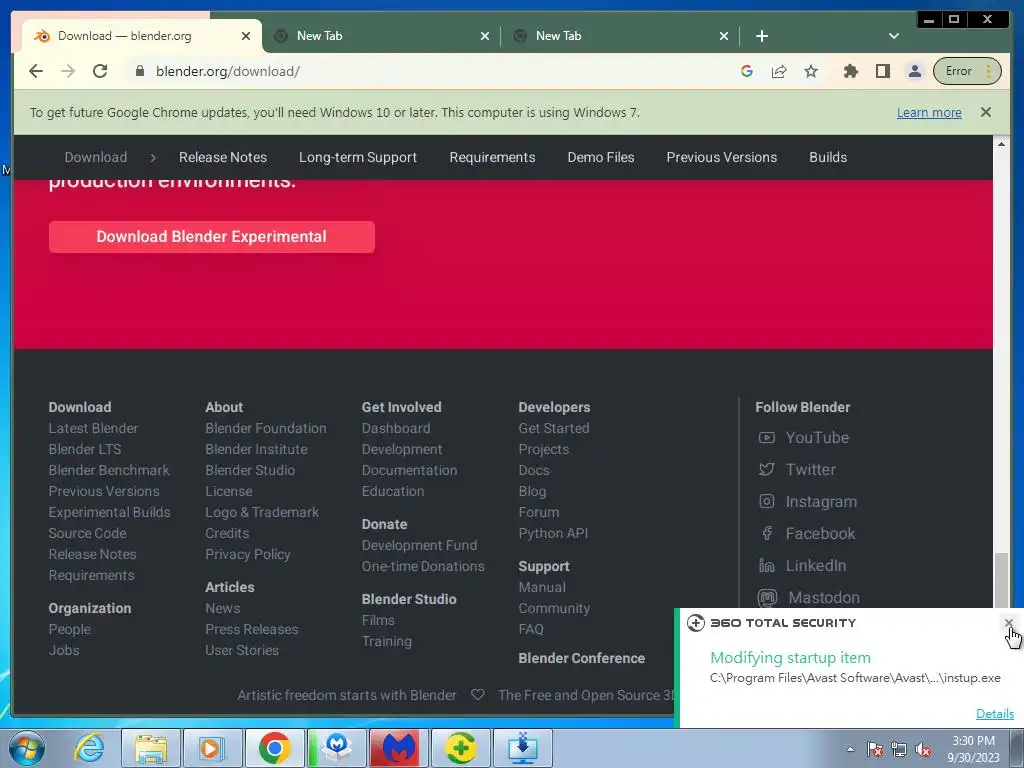The height and width of the screenshot is (768, 1024).
Task: Click Download breadcrumb in nav bar
Action: 96,157
